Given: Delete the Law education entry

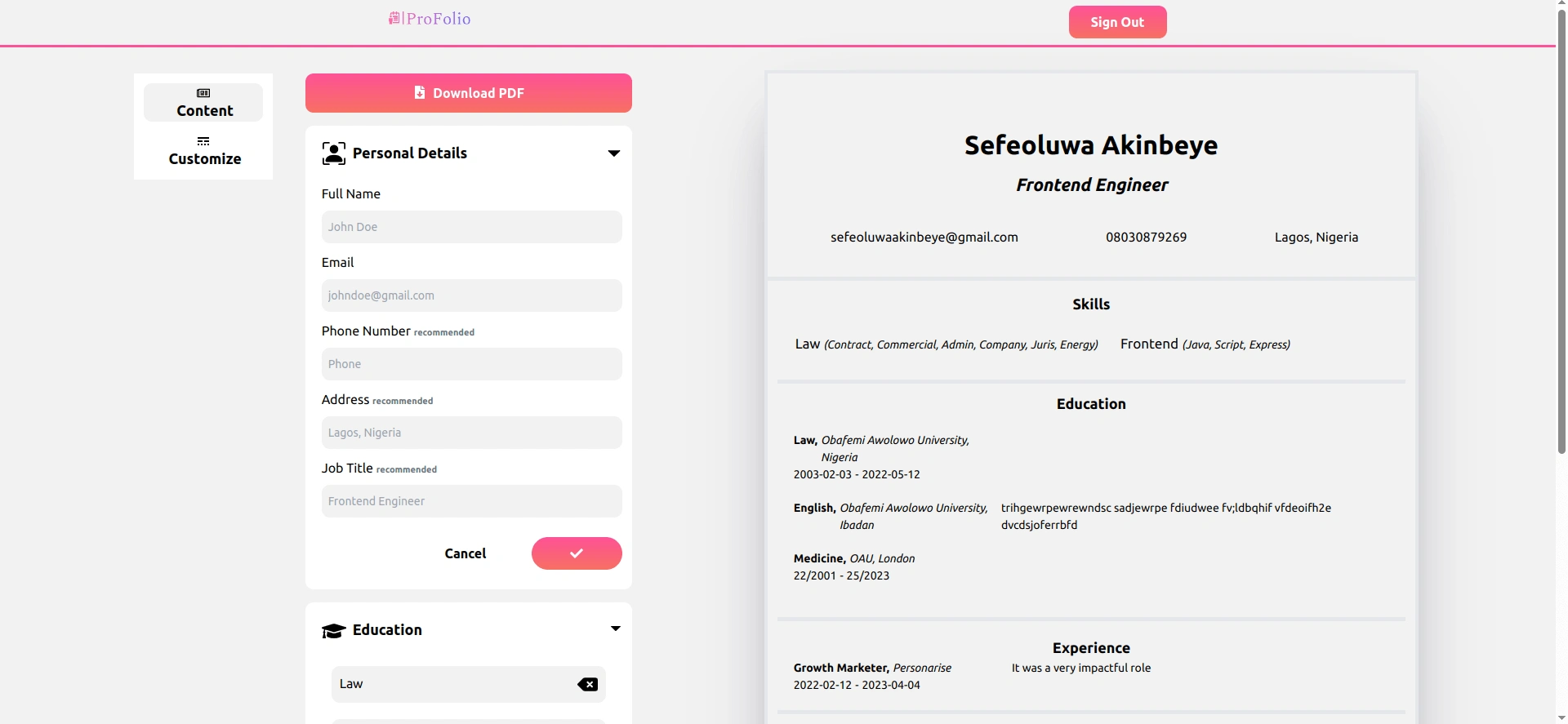Looking at the screenshot, I should click(x=587, y=685).
